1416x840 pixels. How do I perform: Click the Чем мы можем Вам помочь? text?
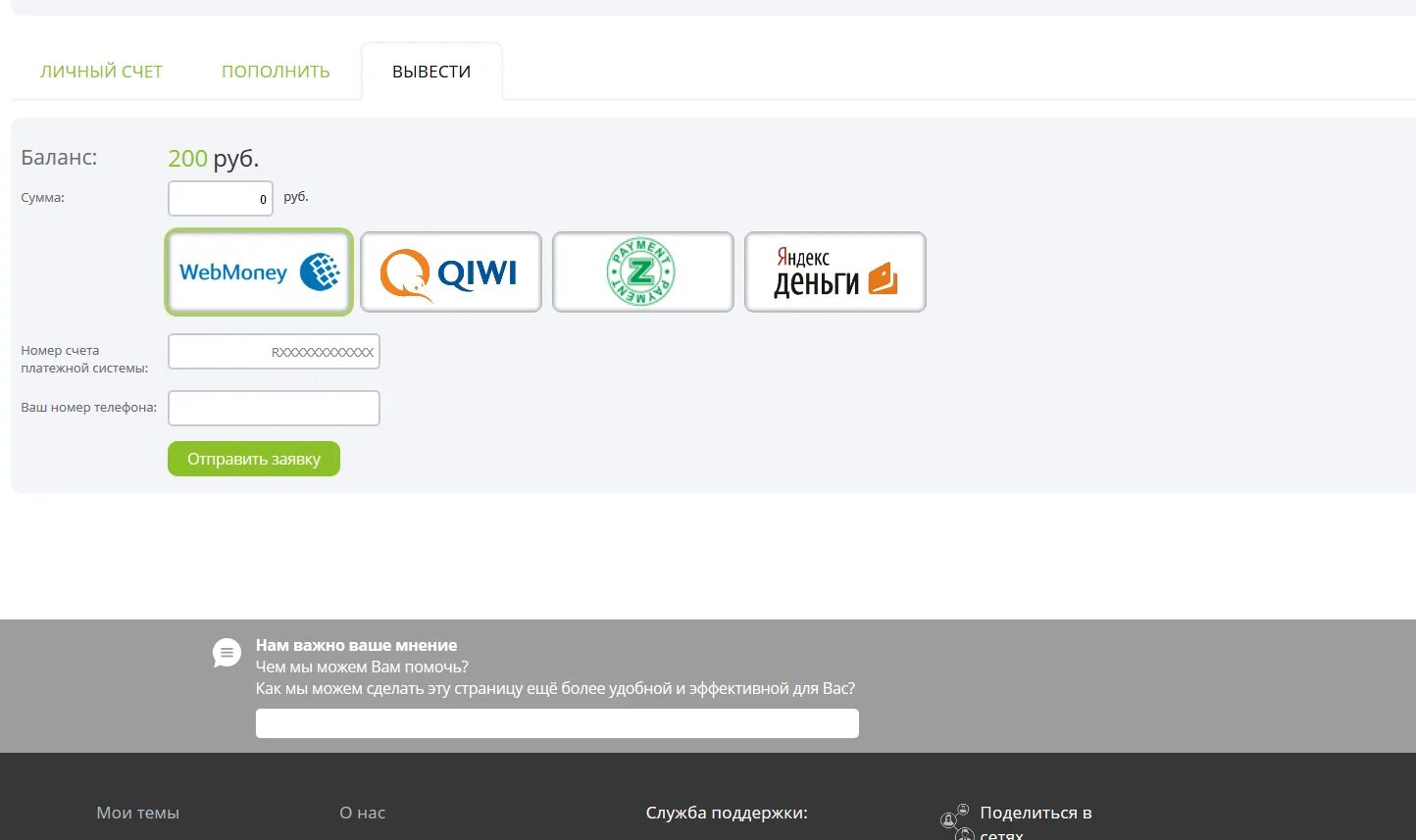pyautogui.click(x=362, y=667)
